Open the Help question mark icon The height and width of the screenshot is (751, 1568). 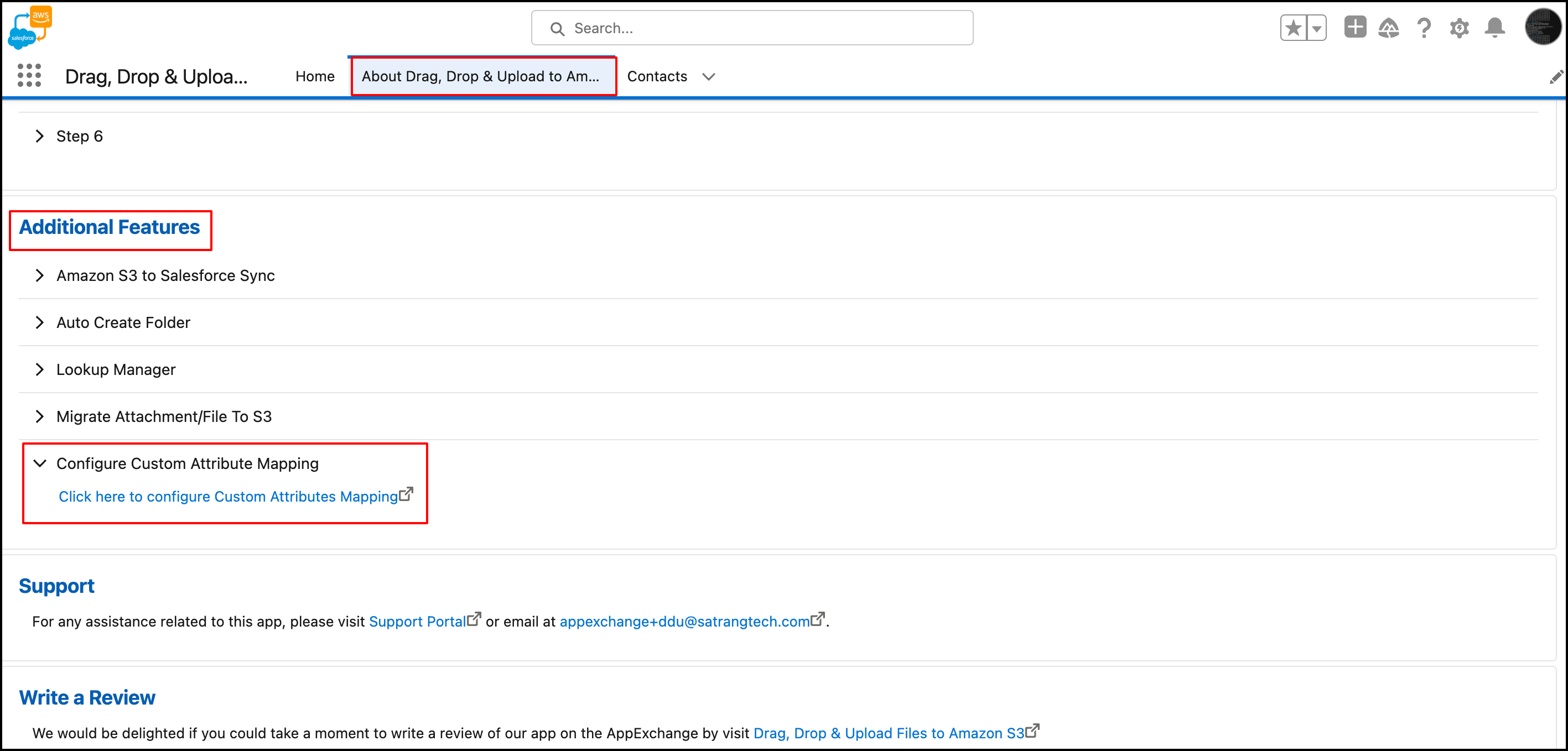tap(1424, 28)
